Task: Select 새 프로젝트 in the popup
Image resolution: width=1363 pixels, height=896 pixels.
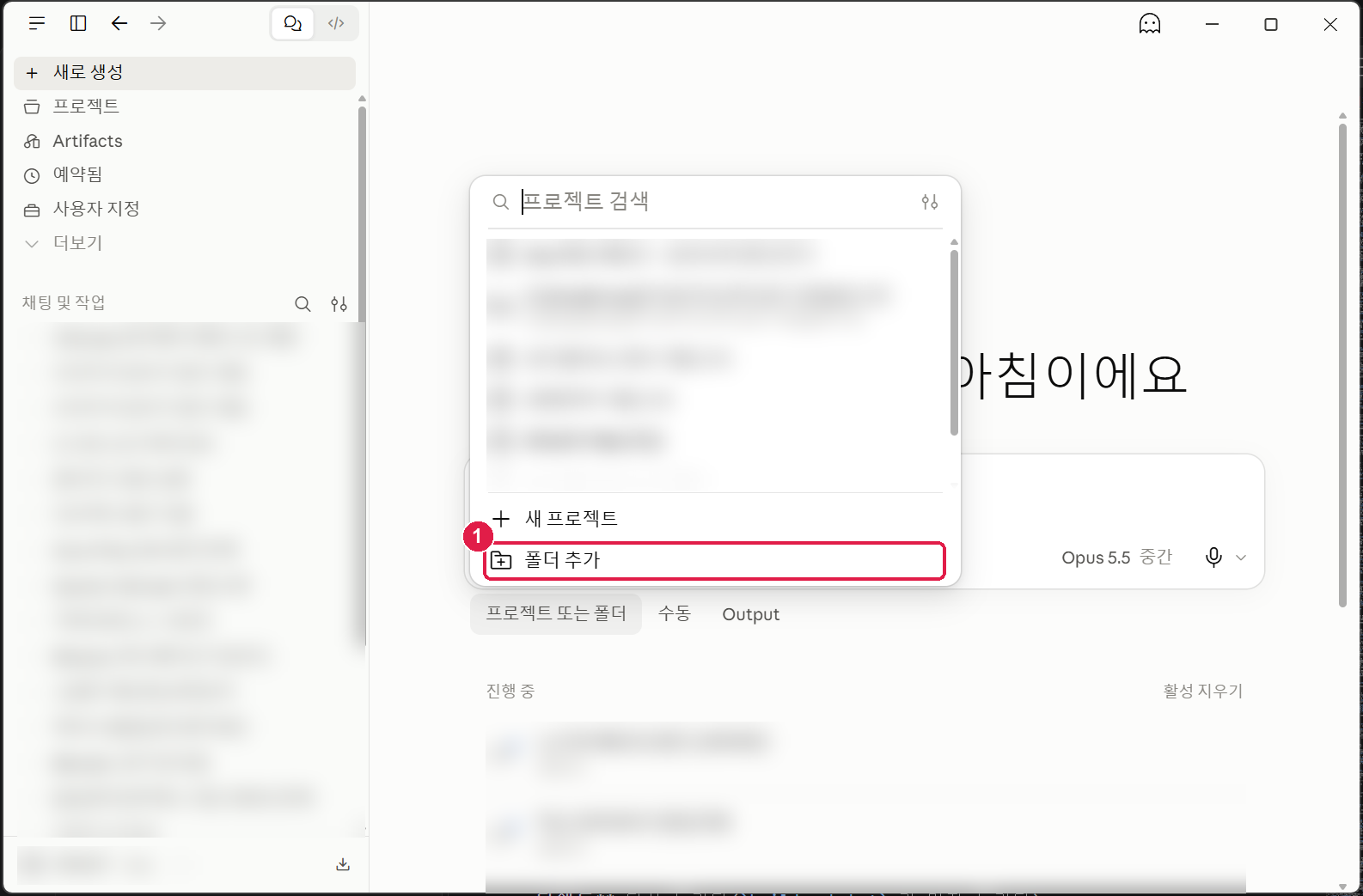Action: [x=715, y=518]
